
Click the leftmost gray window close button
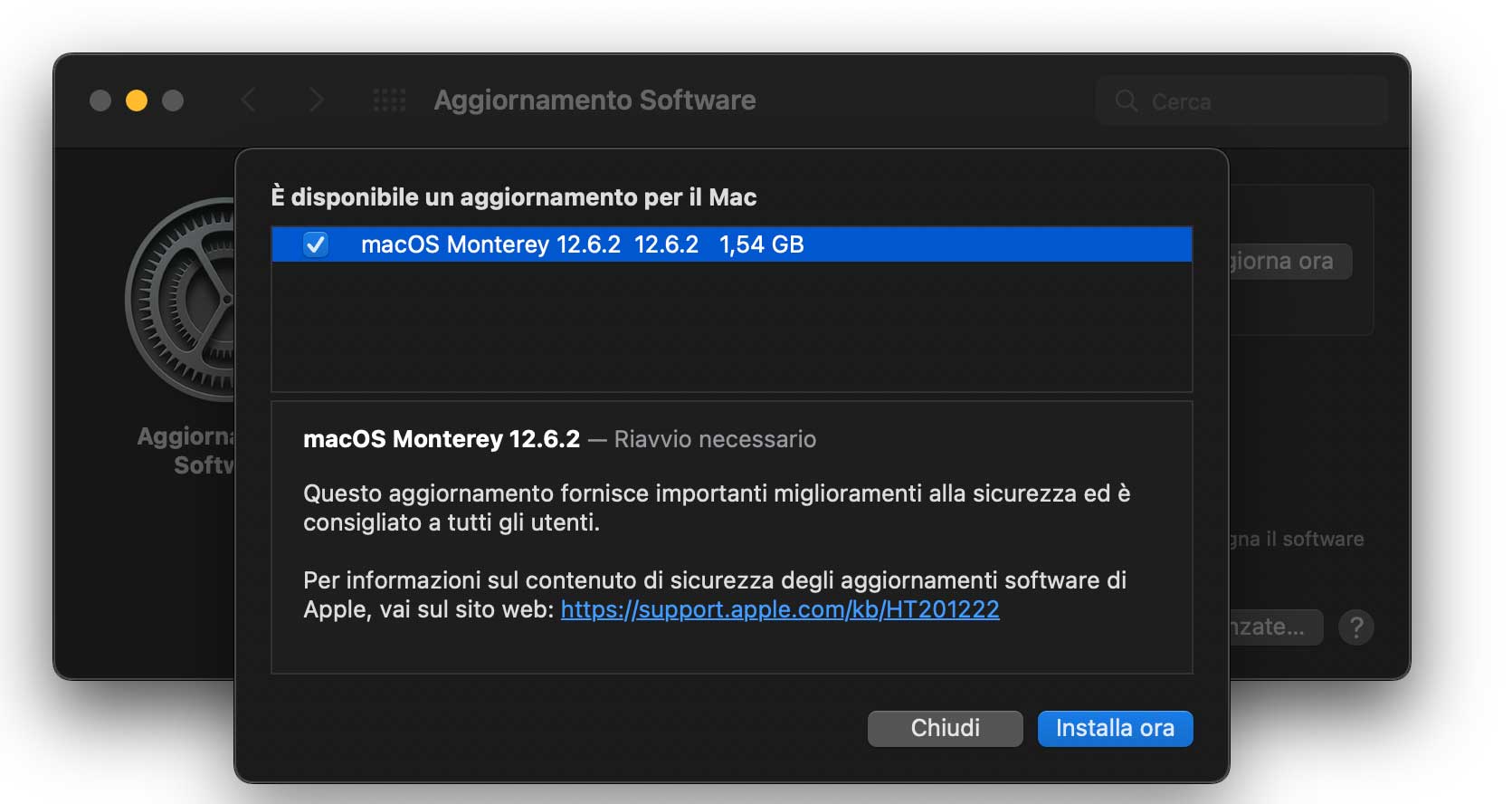click(100, 100)
